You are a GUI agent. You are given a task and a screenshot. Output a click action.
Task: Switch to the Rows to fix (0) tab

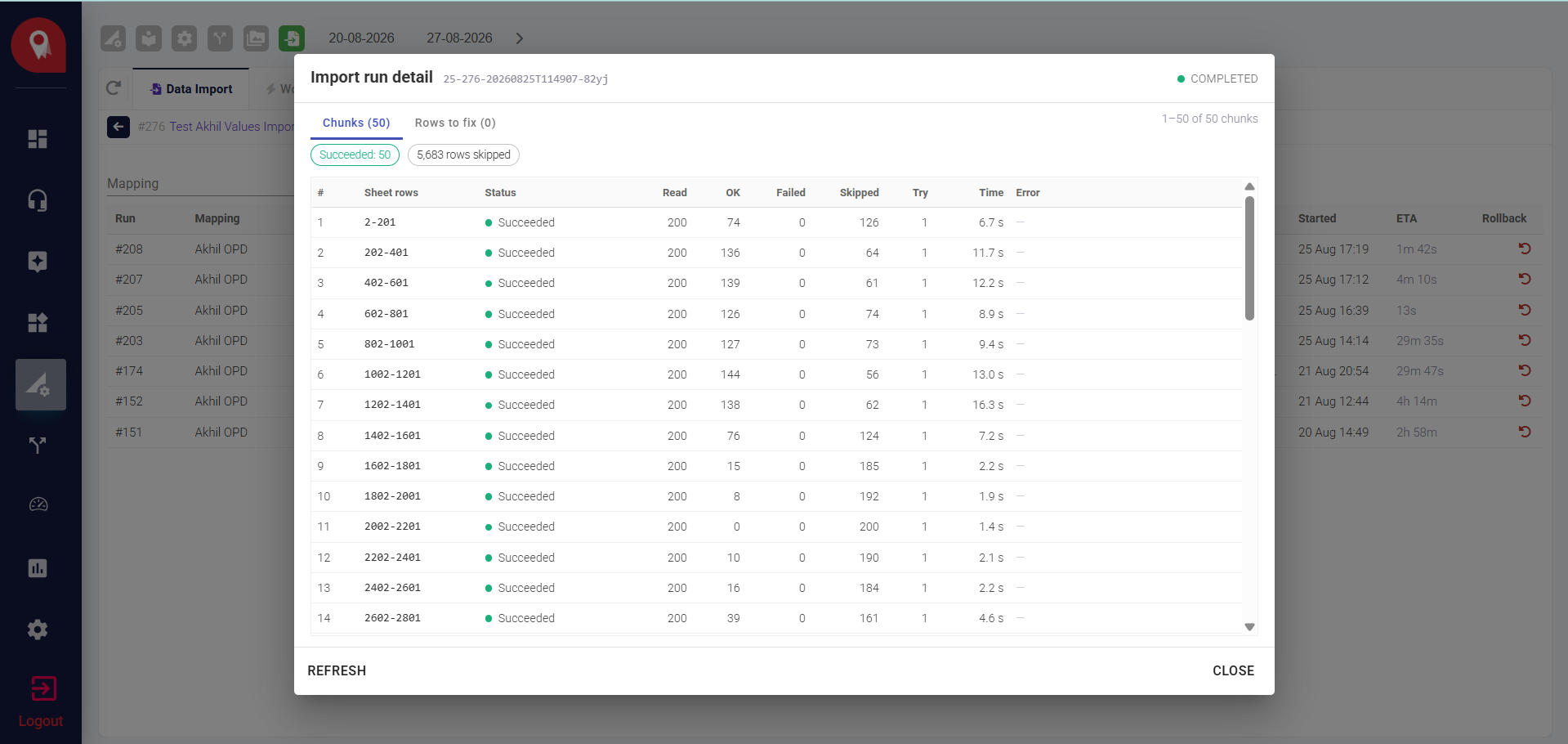[x=455, y=123]
